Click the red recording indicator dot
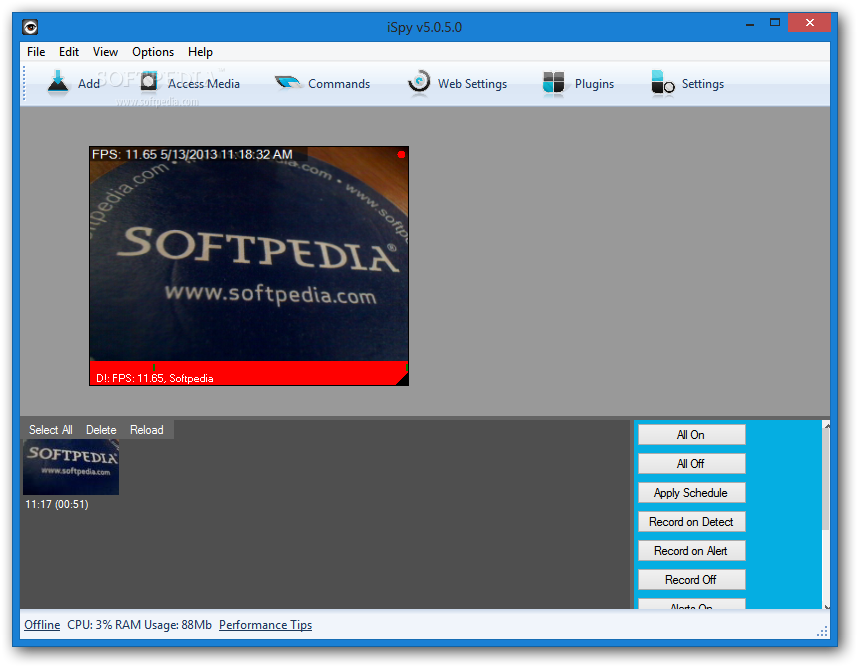 pos(401,154)
